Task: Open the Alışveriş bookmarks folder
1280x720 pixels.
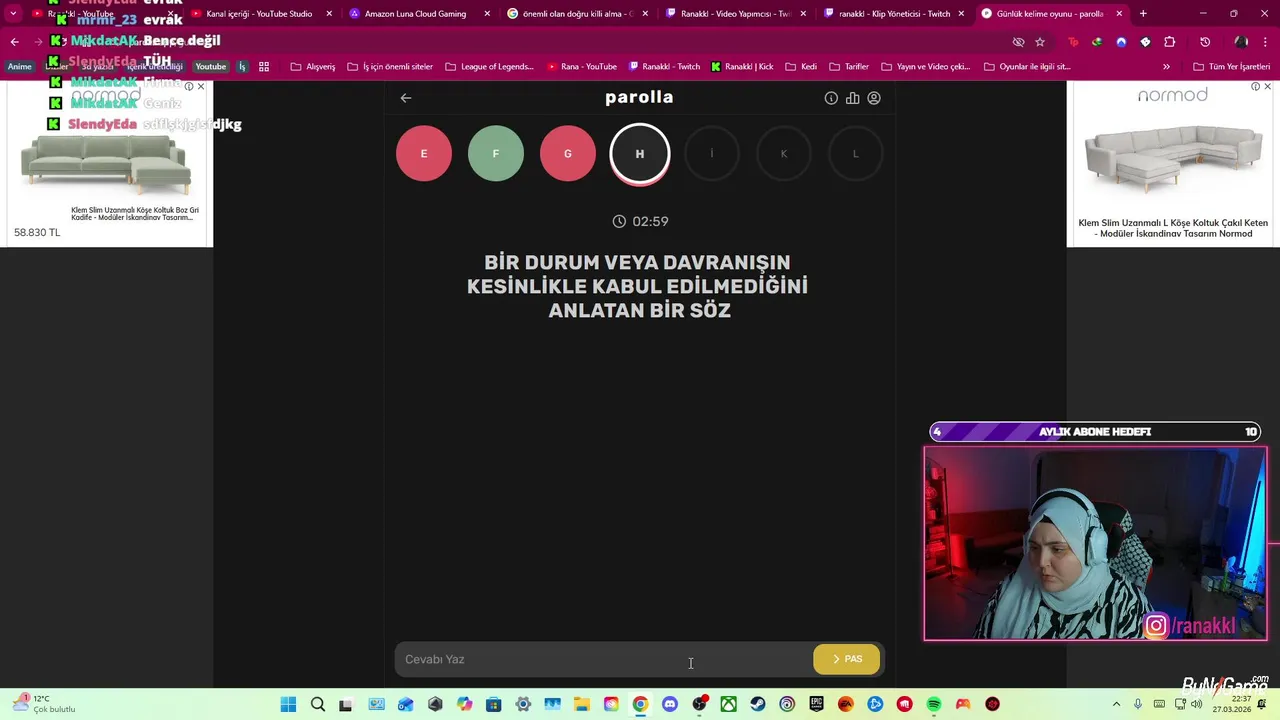Action: pos(313,67)
